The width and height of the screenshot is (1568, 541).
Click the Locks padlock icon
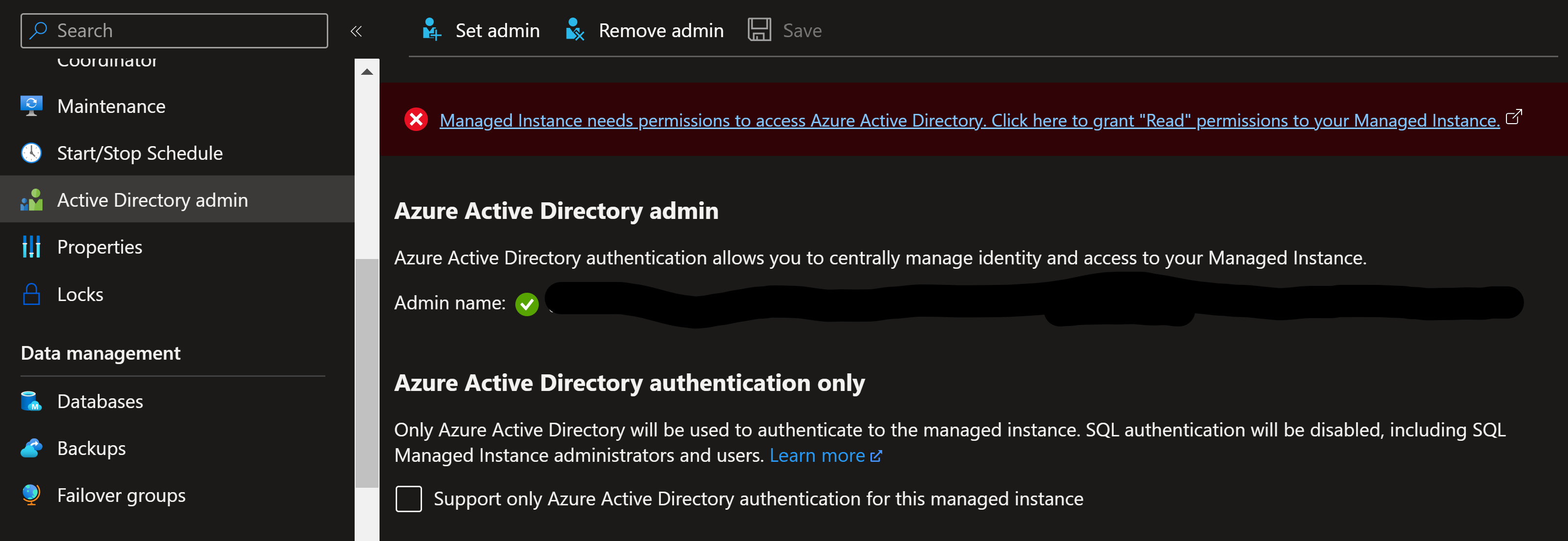point(31,294)
